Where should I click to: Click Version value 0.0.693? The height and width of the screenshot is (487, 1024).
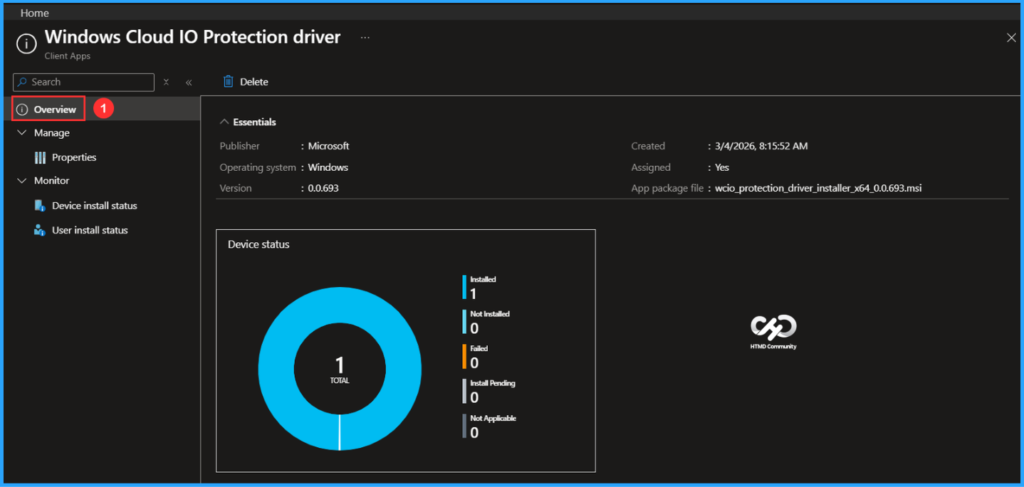coord(323,188)
